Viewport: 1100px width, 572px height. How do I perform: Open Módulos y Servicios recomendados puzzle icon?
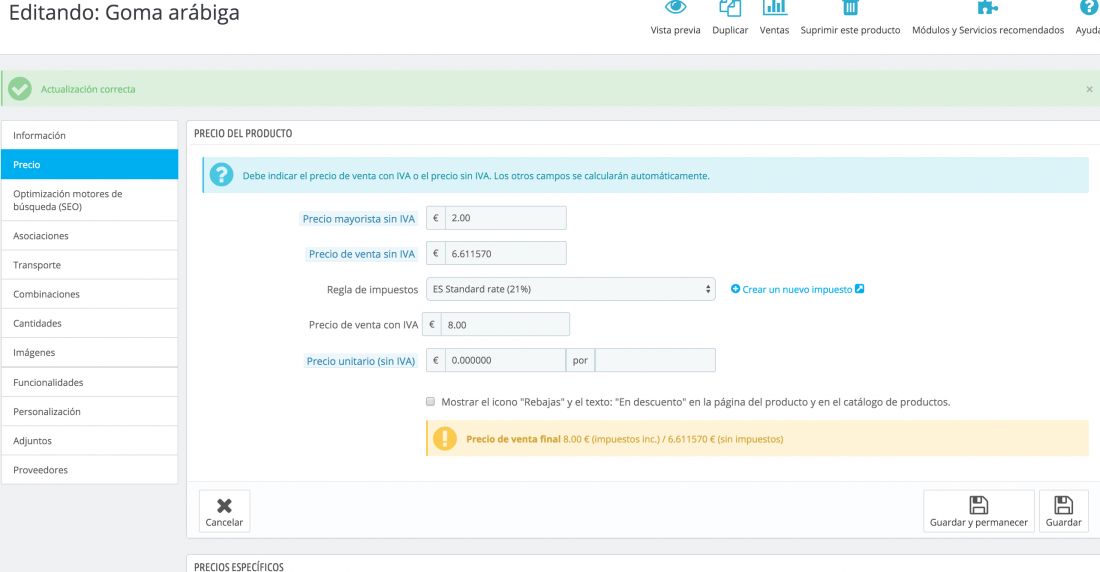click(x=987, y=8)
